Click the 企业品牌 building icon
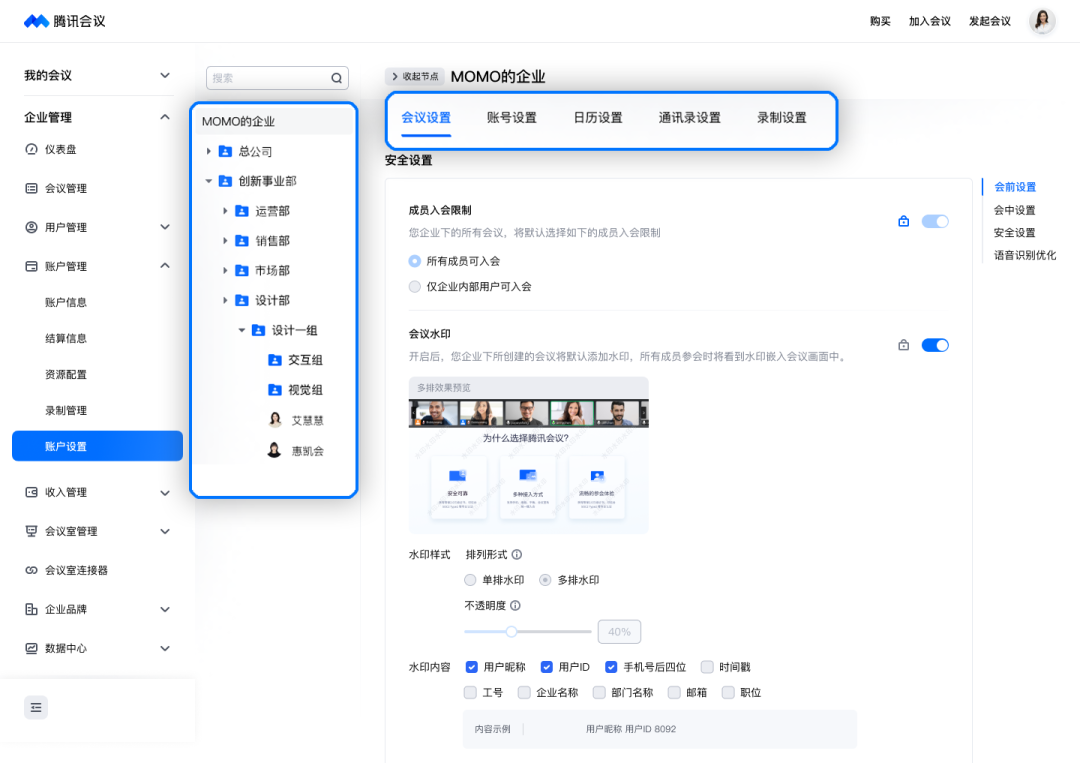 click(x=32, y=609)
